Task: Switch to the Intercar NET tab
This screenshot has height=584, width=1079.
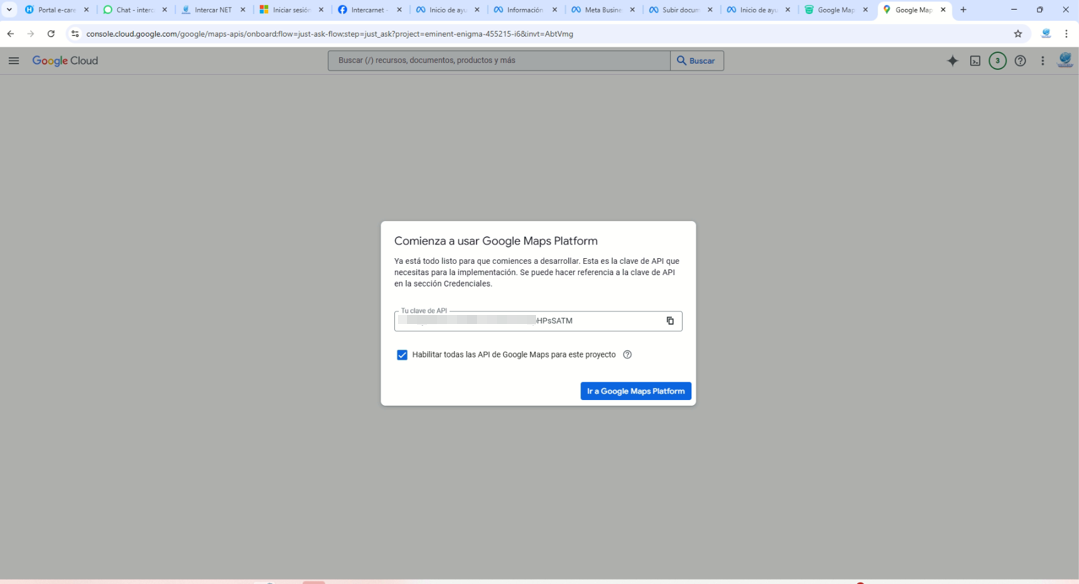Action: pos(213,10)
